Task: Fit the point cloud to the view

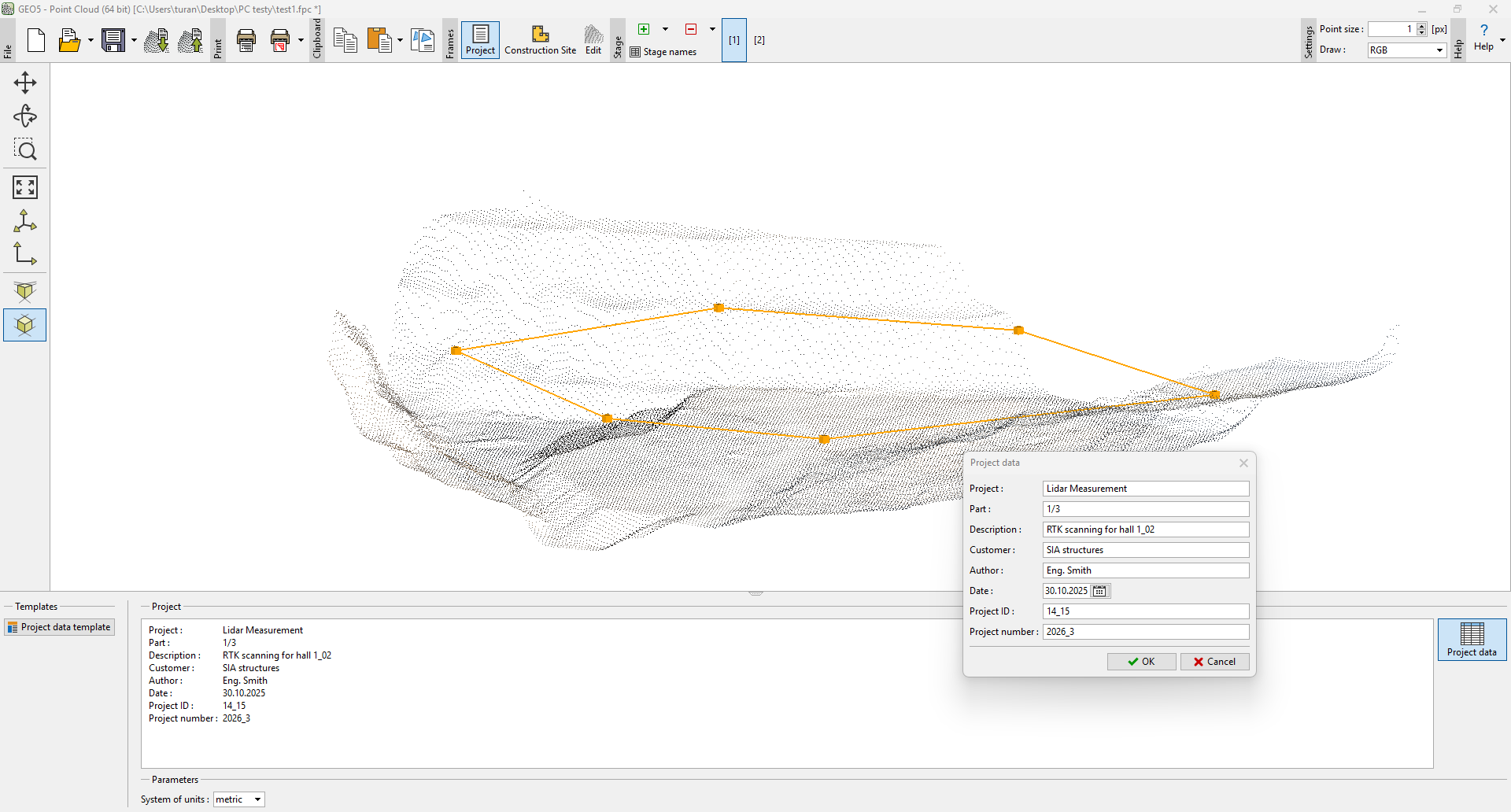Action: pos(24,187)
